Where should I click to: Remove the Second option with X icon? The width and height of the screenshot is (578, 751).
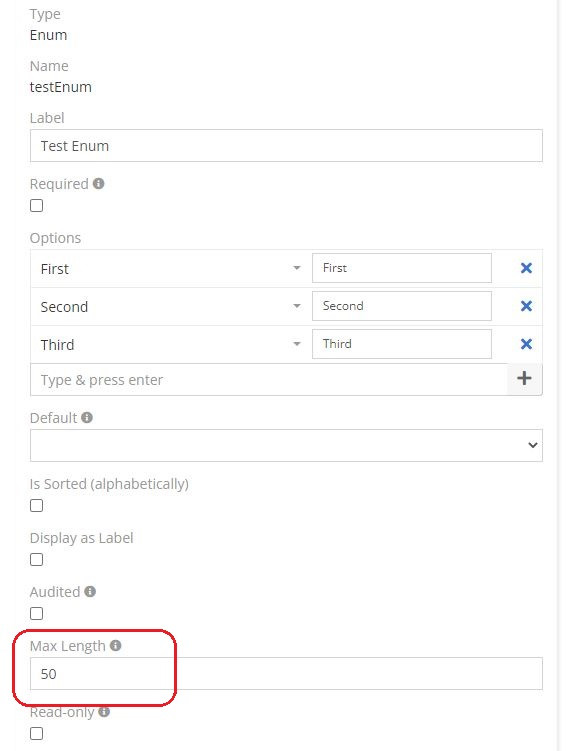pos(526,306)
